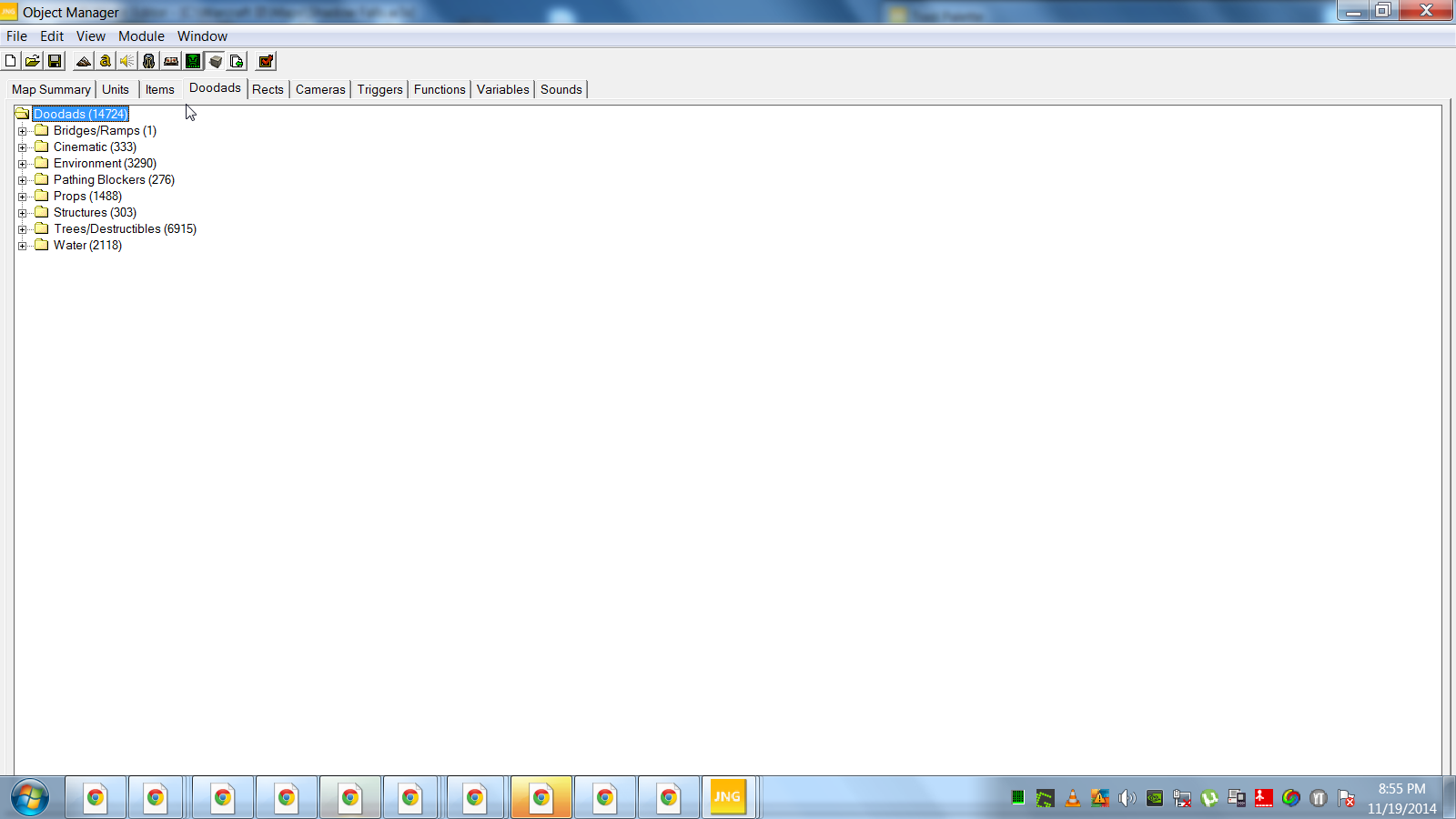Click the New Map toolbar icon
The width and height of the screenshot is (1456, 819).
tap(11, 61)
